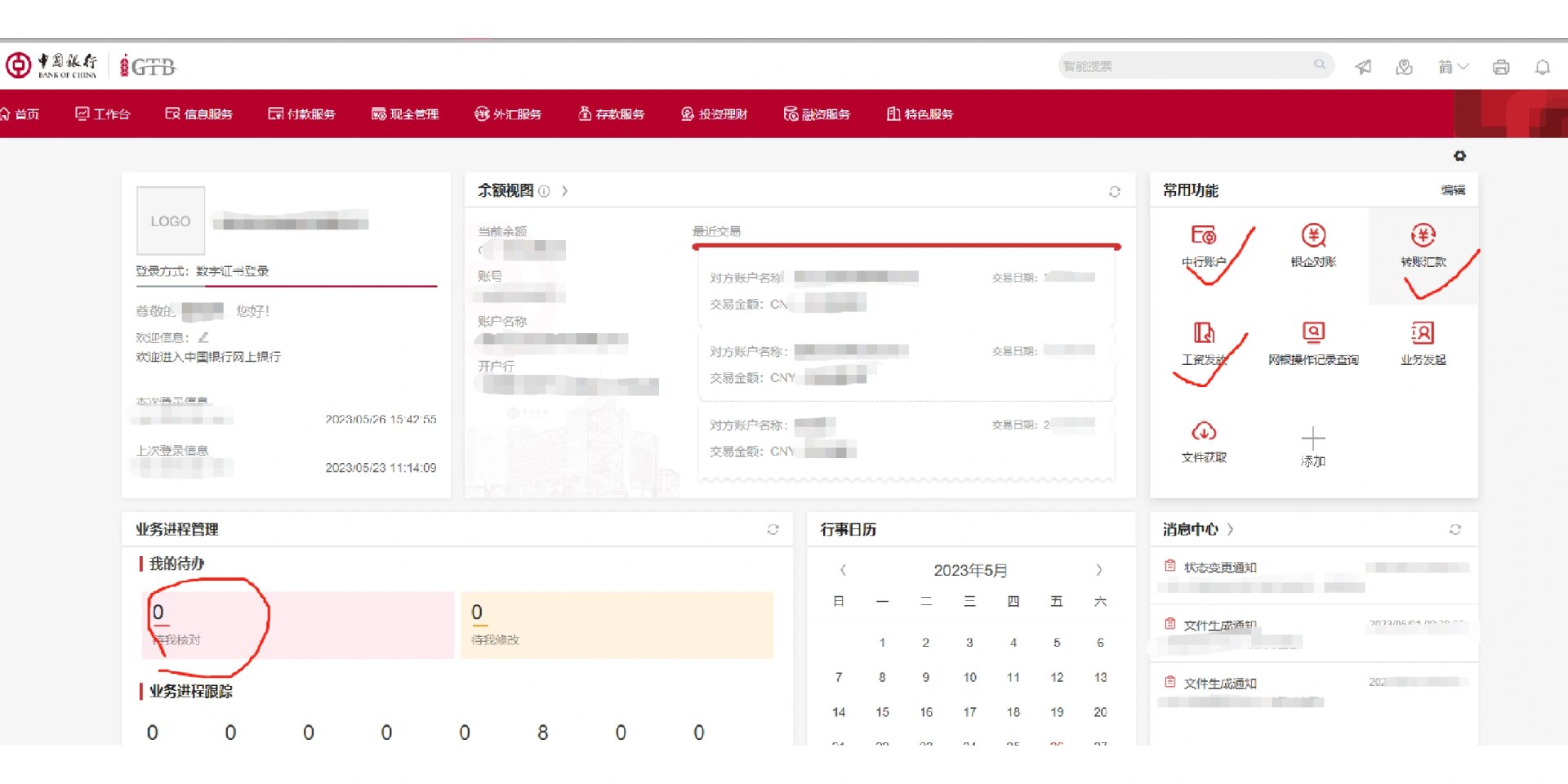Open the 外汇服务 menu
The width and height of the screenshot is (1568, 784).
pos(507,114)
